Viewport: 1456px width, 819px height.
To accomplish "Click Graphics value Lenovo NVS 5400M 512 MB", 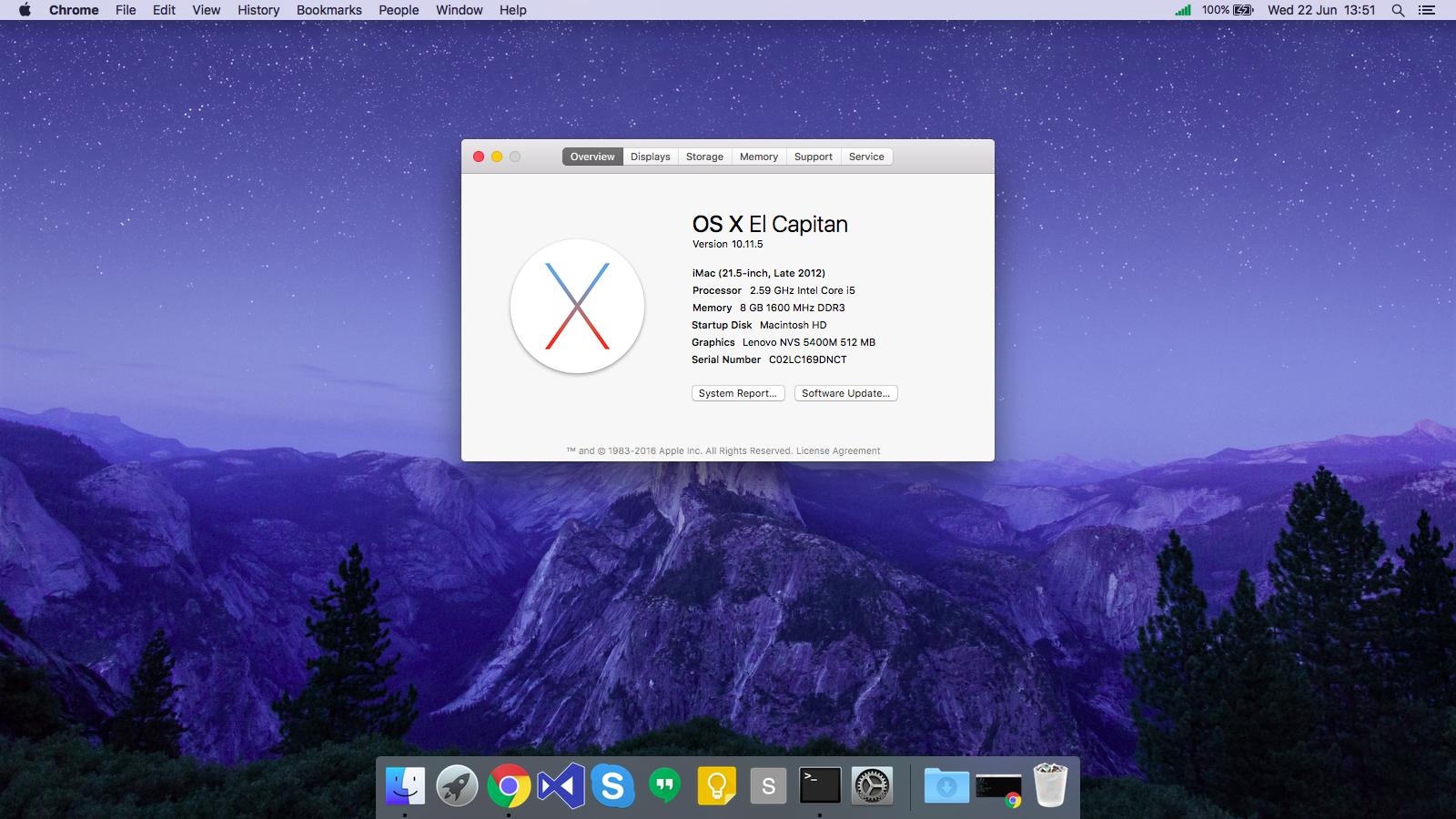I will (809, 342).
